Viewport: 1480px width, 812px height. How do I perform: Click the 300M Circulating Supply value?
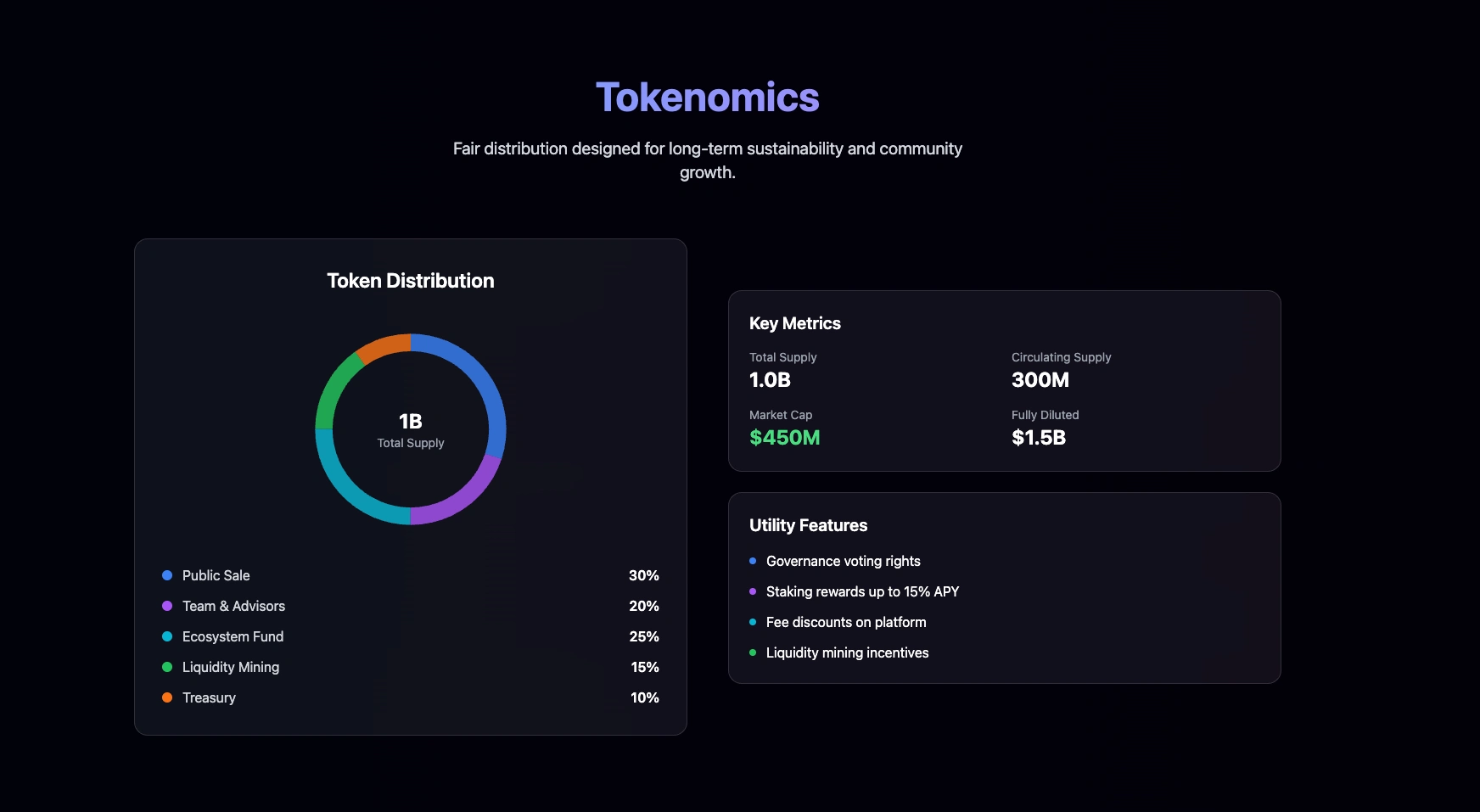click(1040, 380)
